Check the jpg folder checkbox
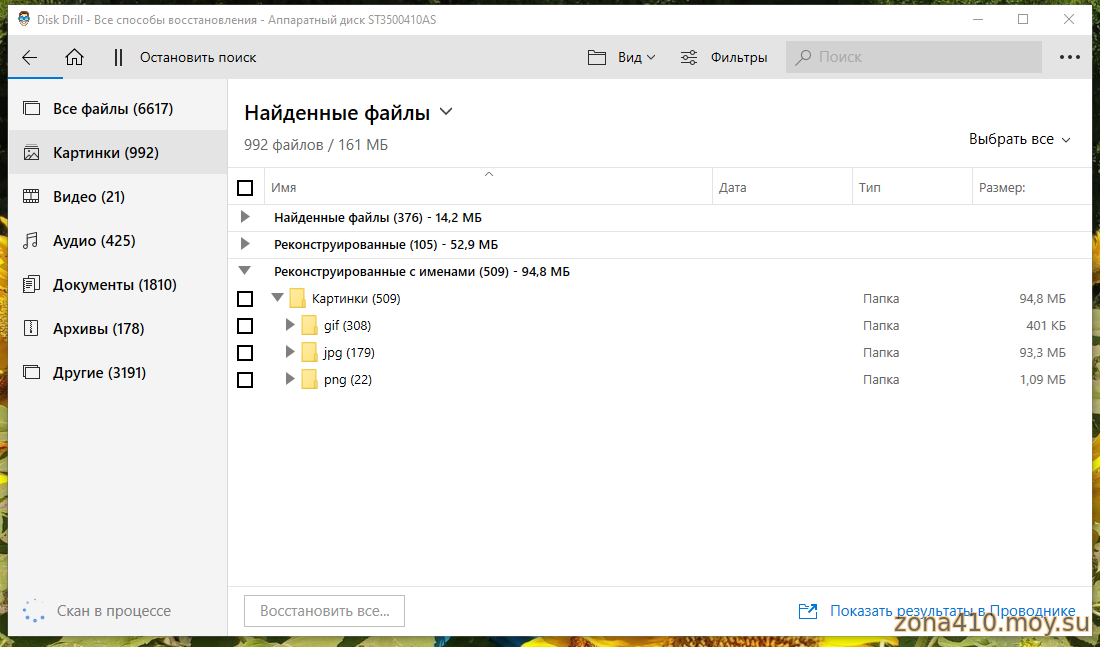Image resolution: width=1100 pixels, height=647 pixels. [245, 353]
